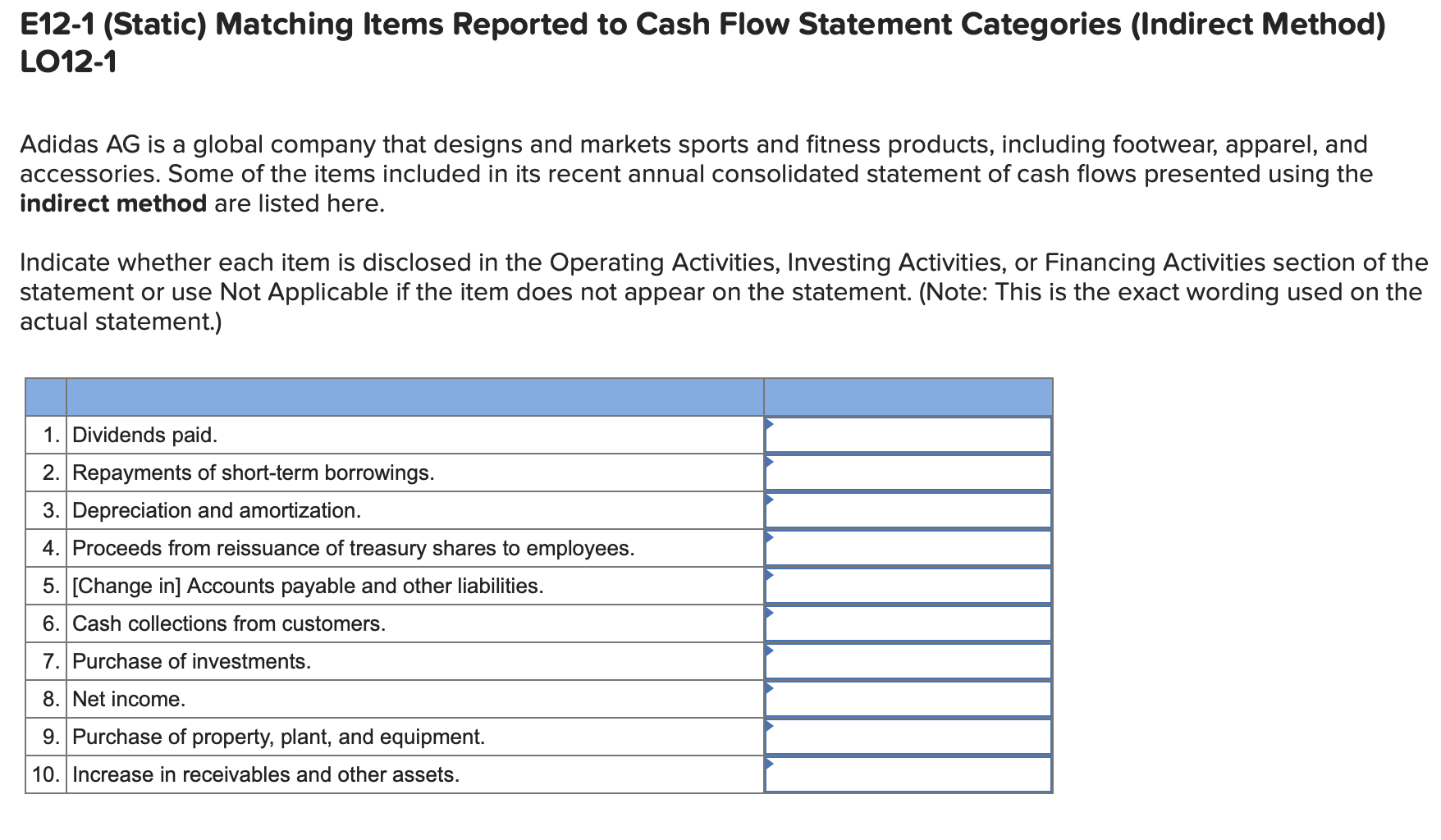
Task: Open the dropdown for Increase in receivables and other assets
Action: coord(907,774)
